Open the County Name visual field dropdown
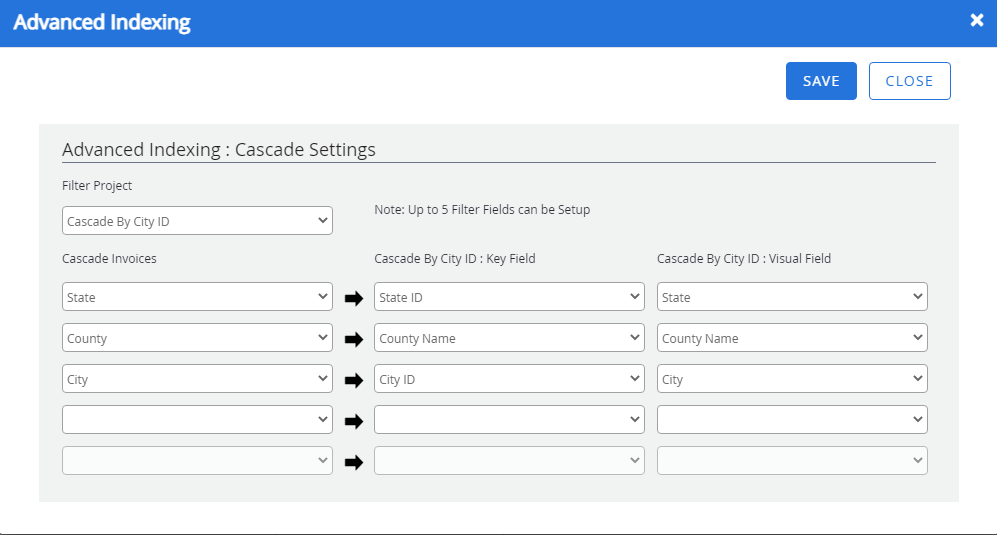The width and height of the screenshot is (997, 535). click(x=791, y=338)
